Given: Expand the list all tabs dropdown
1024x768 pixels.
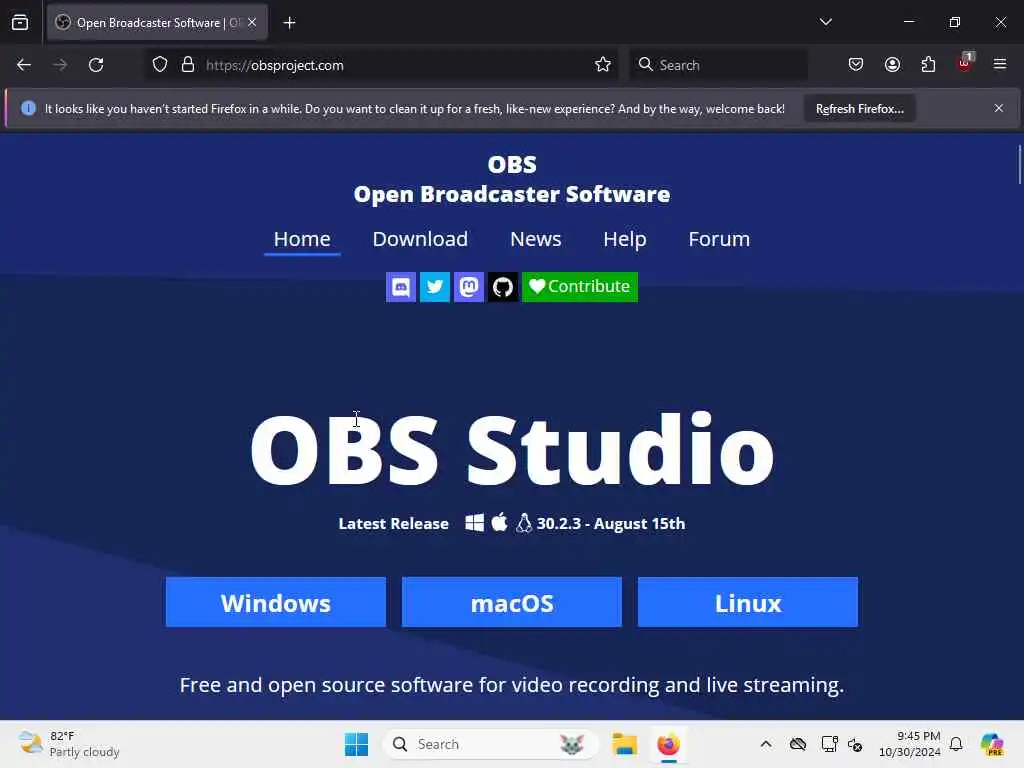Looking at the screenshot, I should [825, 22].
